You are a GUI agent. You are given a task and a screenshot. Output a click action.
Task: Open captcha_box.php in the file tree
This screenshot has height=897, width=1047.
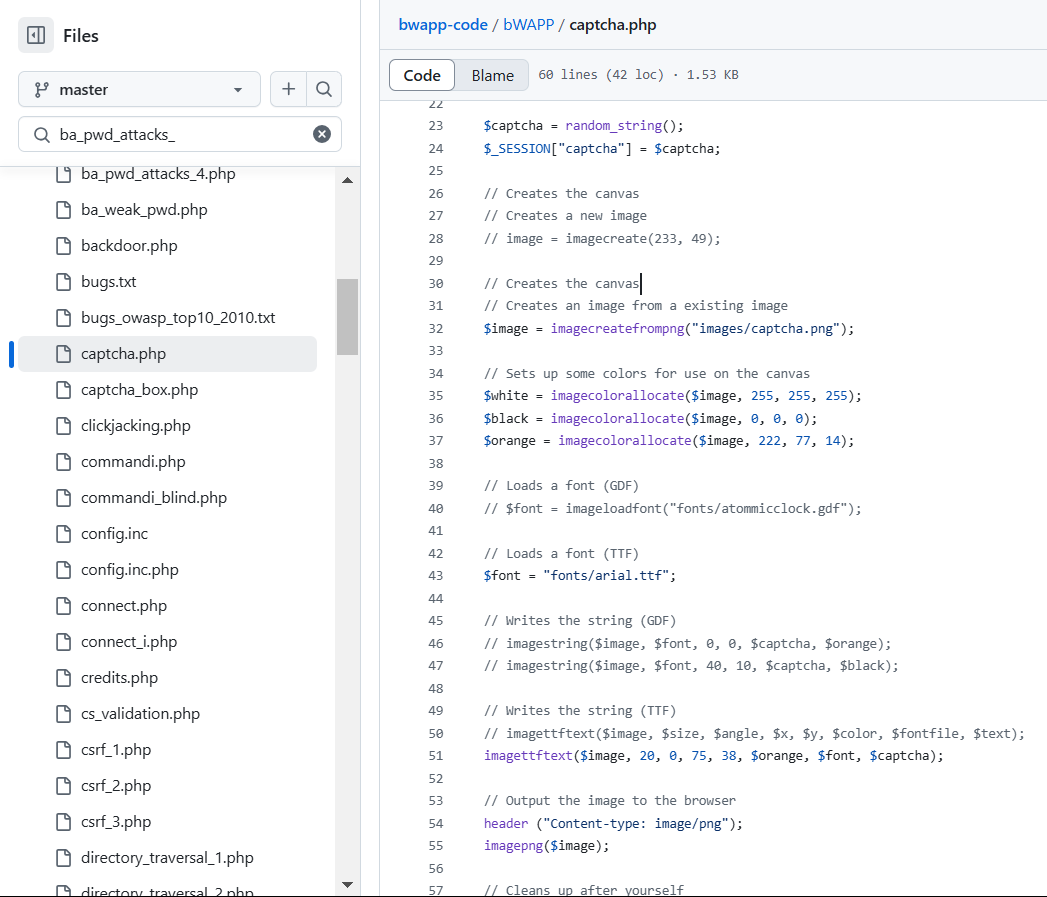tap(139, 390)
